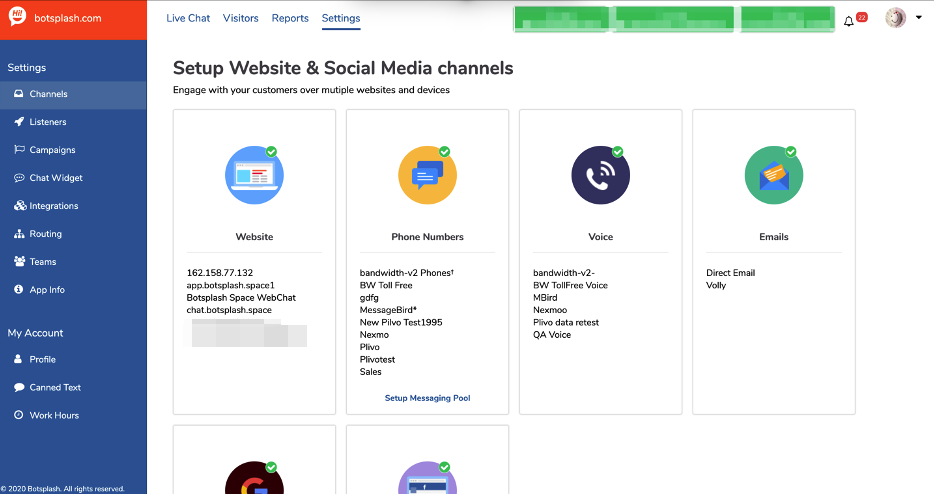Click the Setup Messaging Pool link
Screen dimensions: 934x494
click(428, 398)
